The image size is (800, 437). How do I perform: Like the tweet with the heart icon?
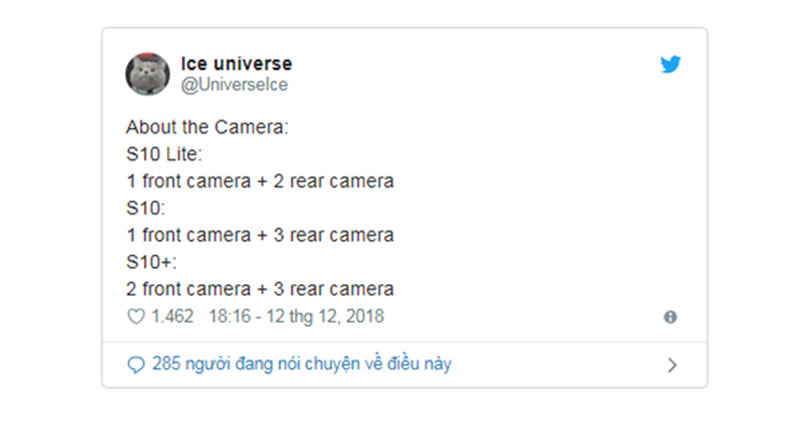point(135,316)
